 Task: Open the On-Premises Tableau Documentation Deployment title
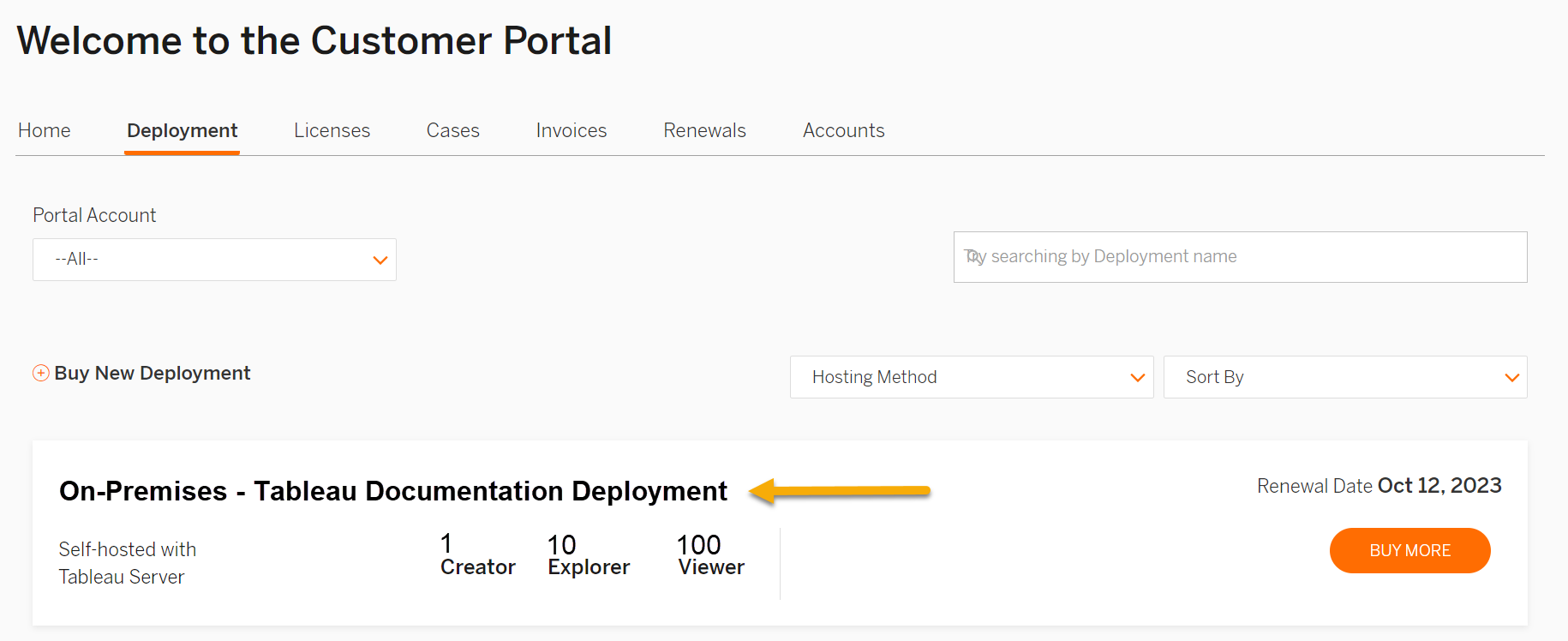point(392,491)
